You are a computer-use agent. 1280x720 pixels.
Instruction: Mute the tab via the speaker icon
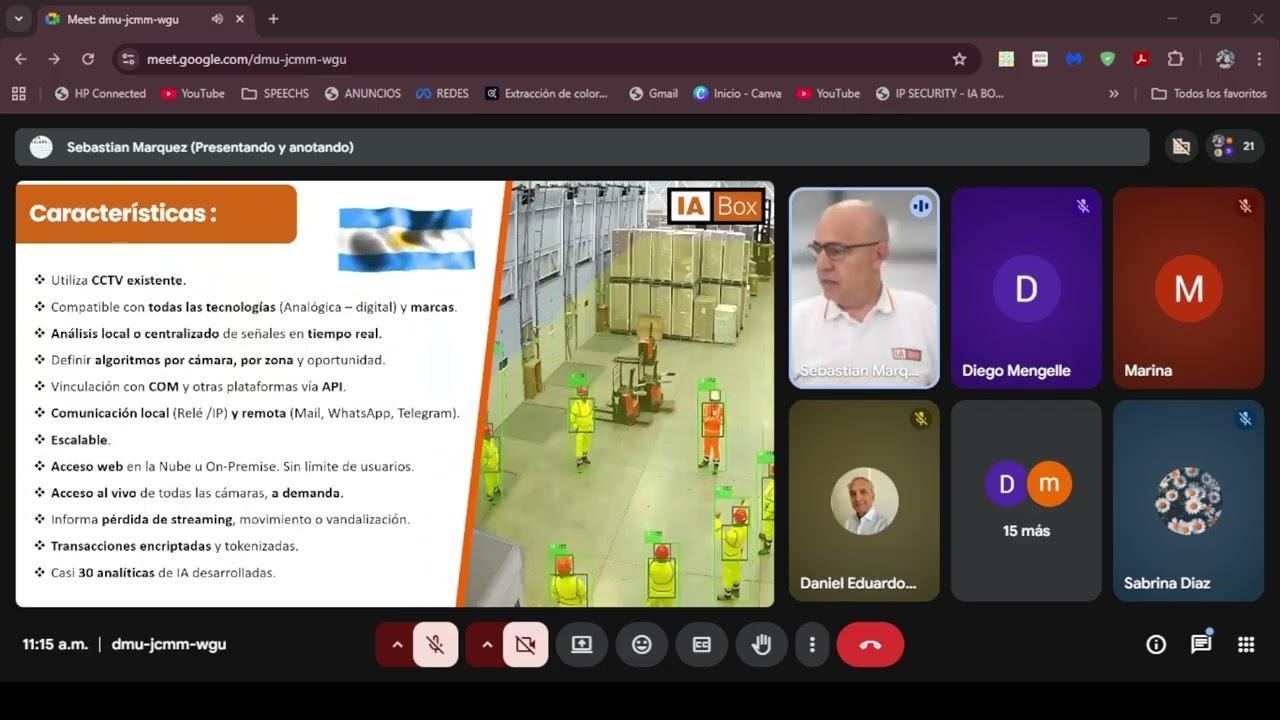(x=217, y=19)
